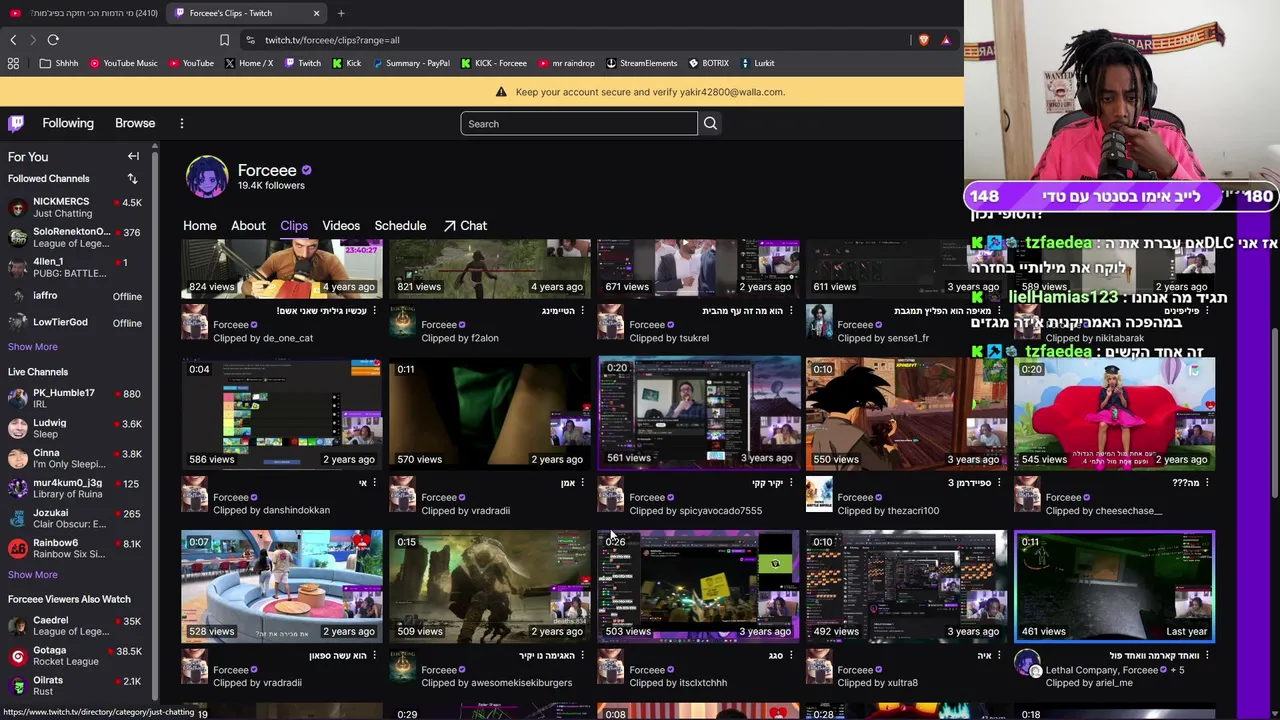Switch to the background YouTube tab
1280x720 pixels.
84,13
